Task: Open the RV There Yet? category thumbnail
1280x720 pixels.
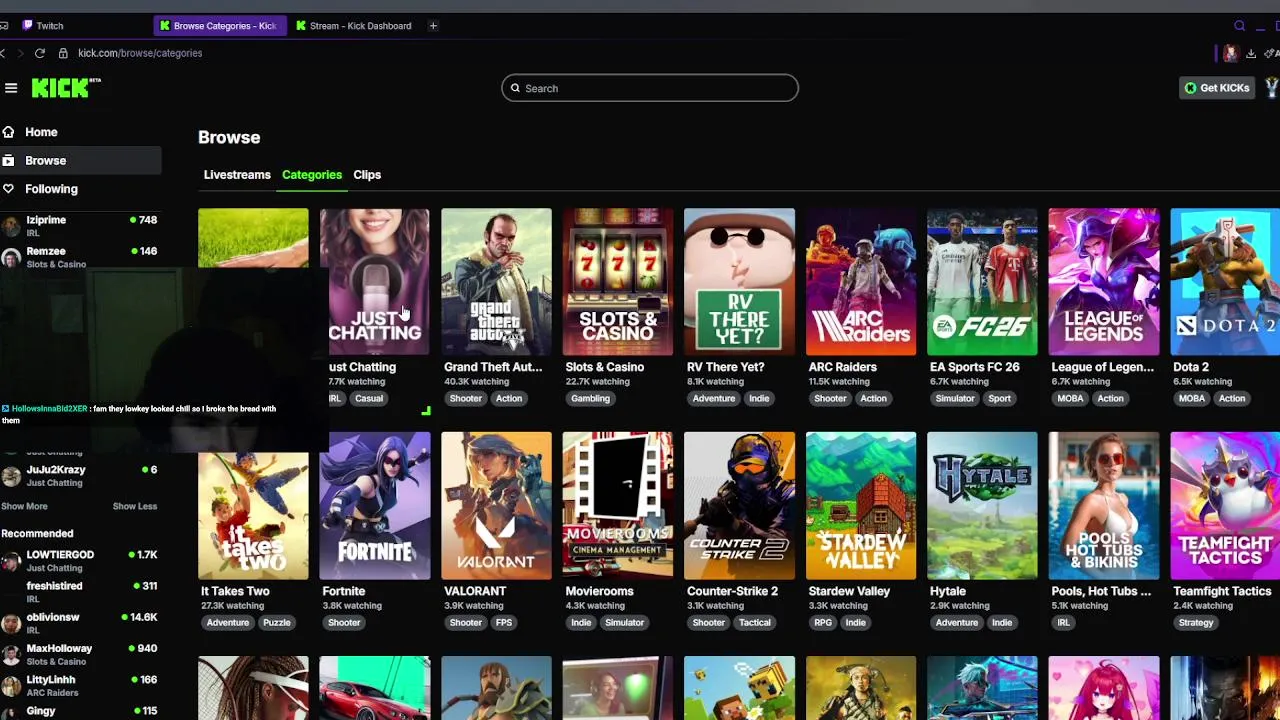Action: (x=739, y=282)
